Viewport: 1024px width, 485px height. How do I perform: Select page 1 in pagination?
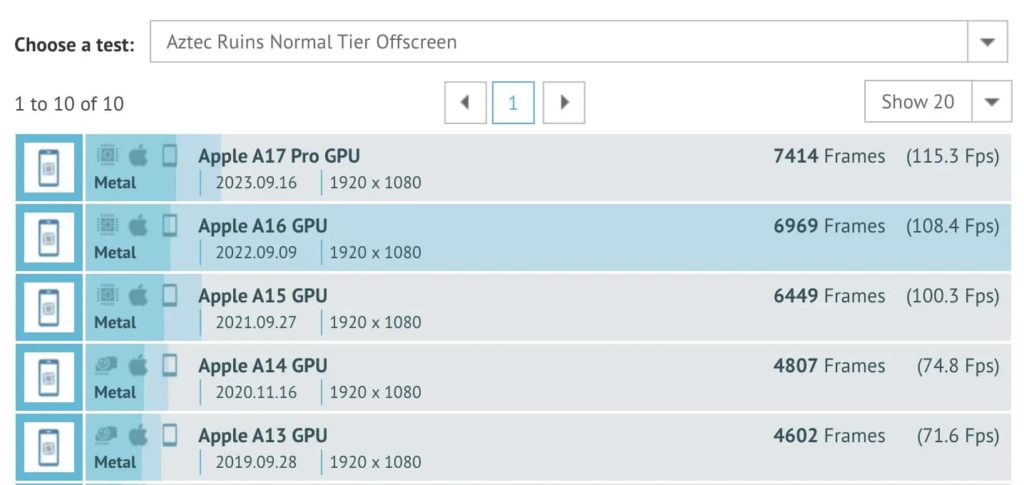click(x=513, y=102)
